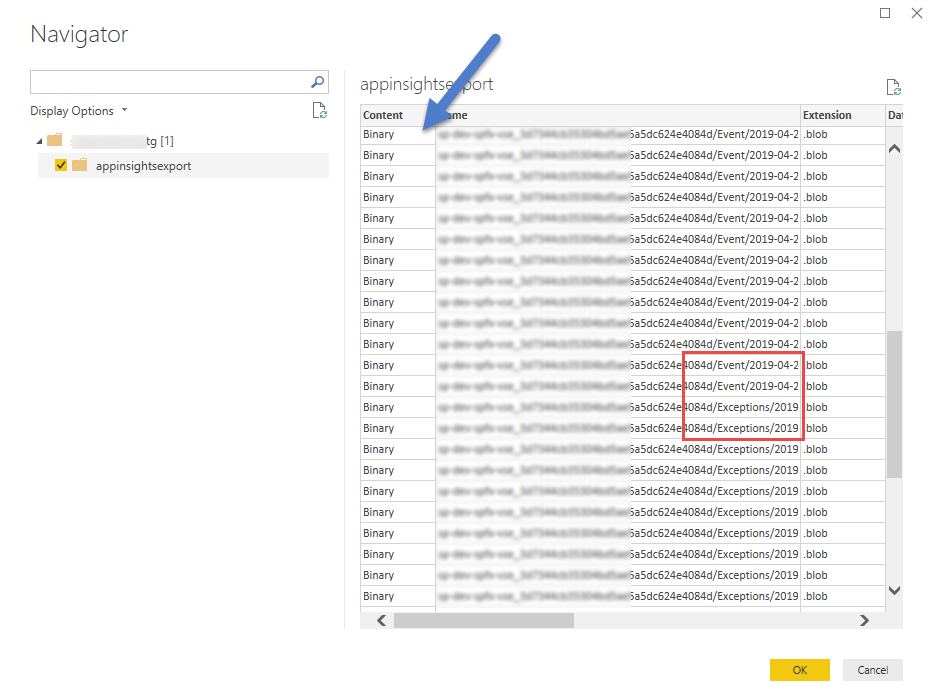This screenshot has width=933, height=699.
Task: Click the vertical scrollbar down arrow
Action: pyautogui.click(x=894, y=590)
